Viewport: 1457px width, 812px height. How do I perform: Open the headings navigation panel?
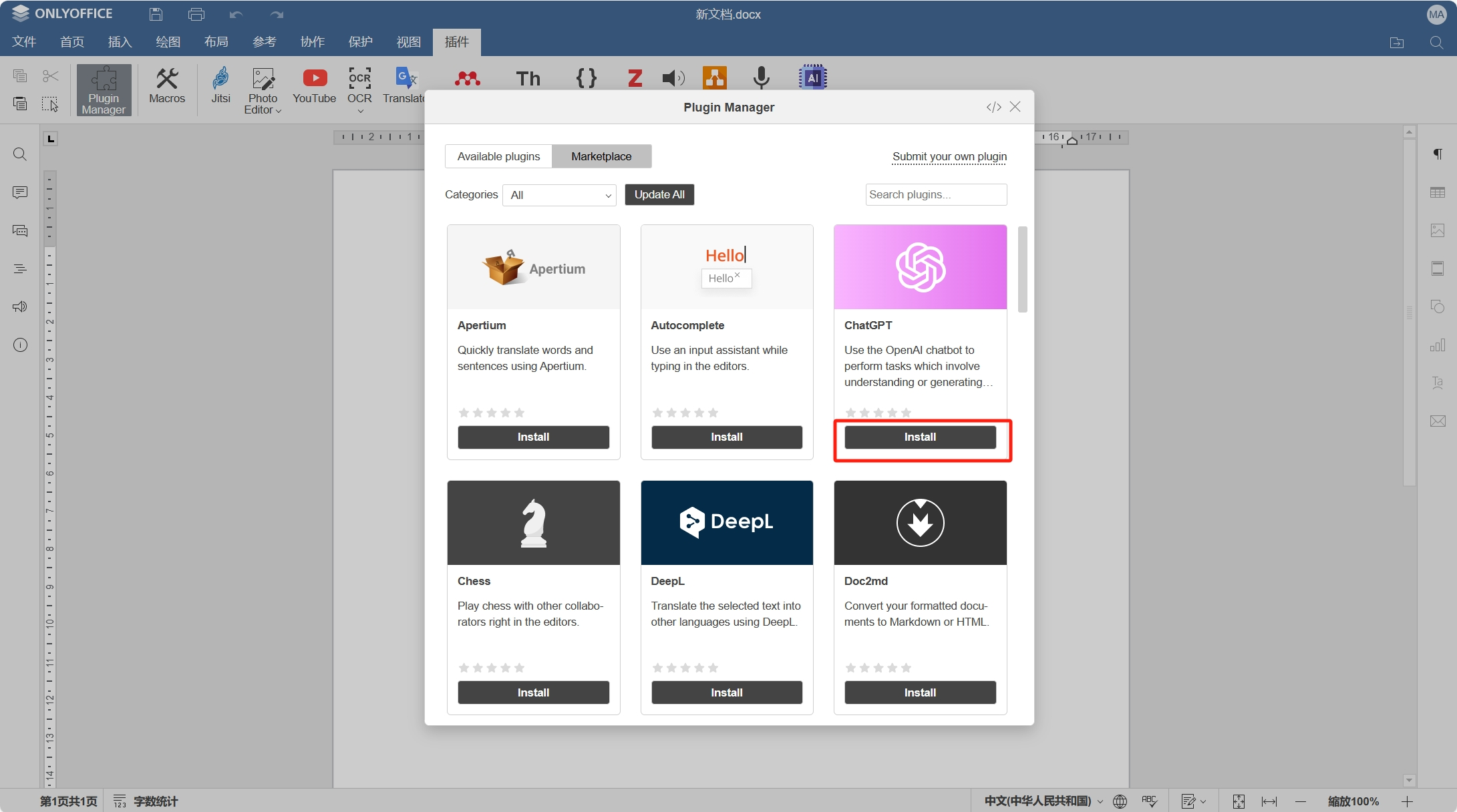(x=20, y=268)
